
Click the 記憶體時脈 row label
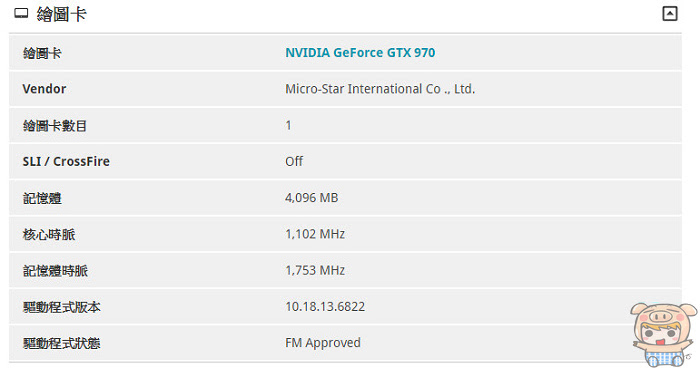click(x=55, y=271)
